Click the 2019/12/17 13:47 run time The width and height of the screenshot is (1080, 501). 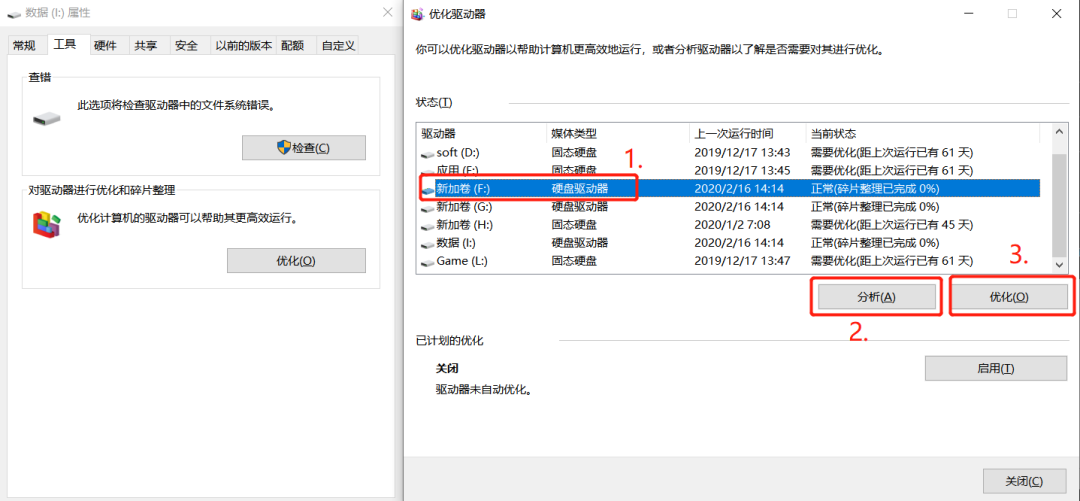[x=742, y=260]
